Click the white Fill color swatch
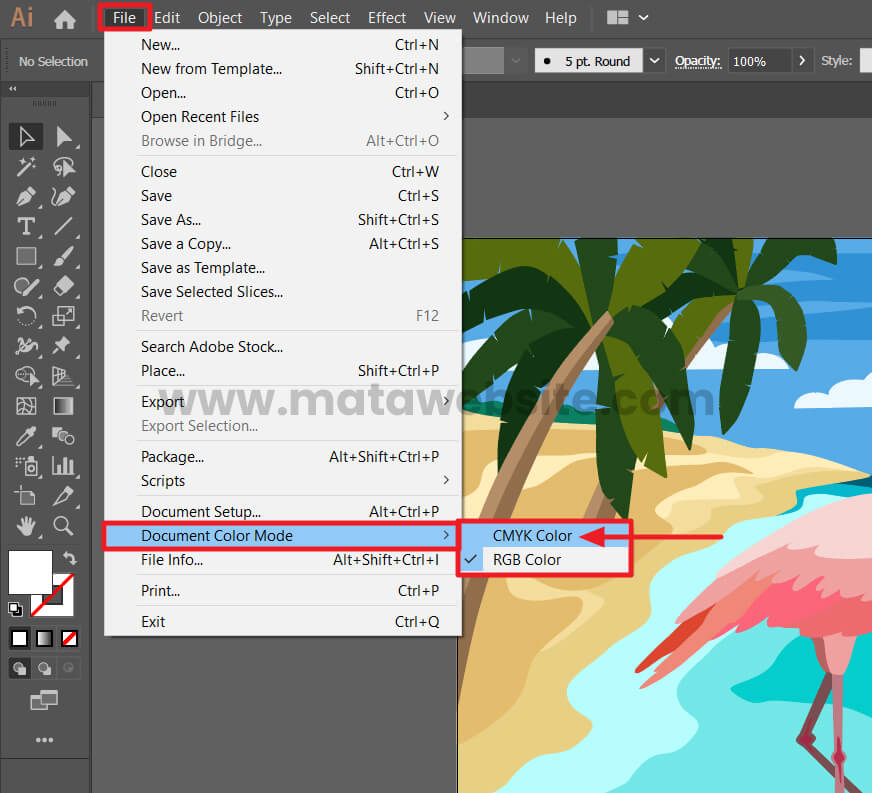Screen dimensions: 872x793 (x=29, y=572)
